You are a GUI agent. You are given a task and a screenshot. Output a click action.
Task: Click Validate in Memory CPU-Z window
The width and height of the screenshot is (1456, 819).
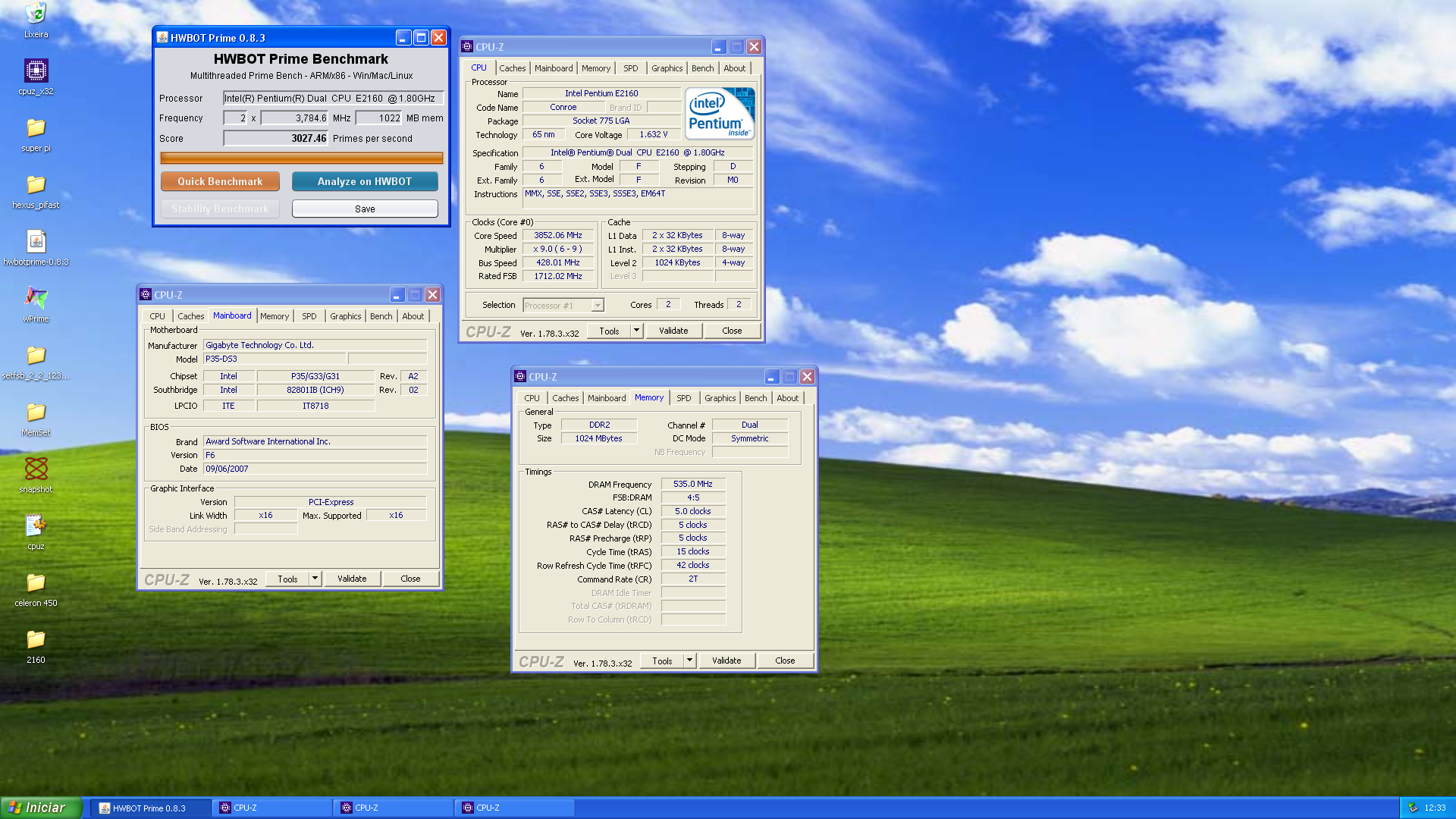[x=726, y=661]
